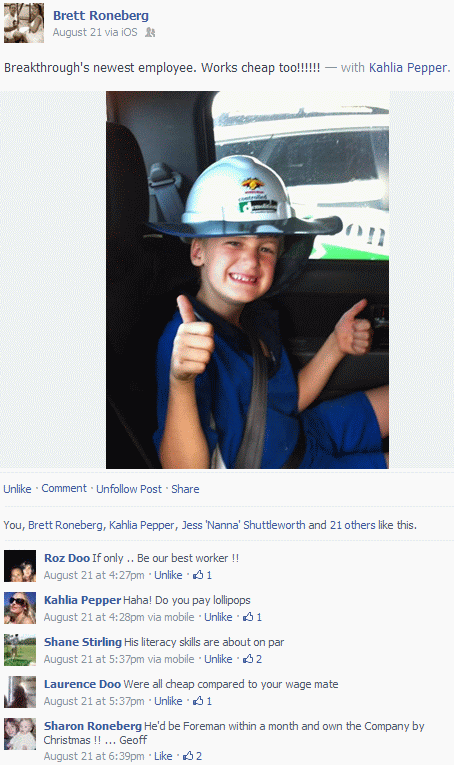Click the Comment link under the photo
454x765 pixels.
click(x=64, y=488)
